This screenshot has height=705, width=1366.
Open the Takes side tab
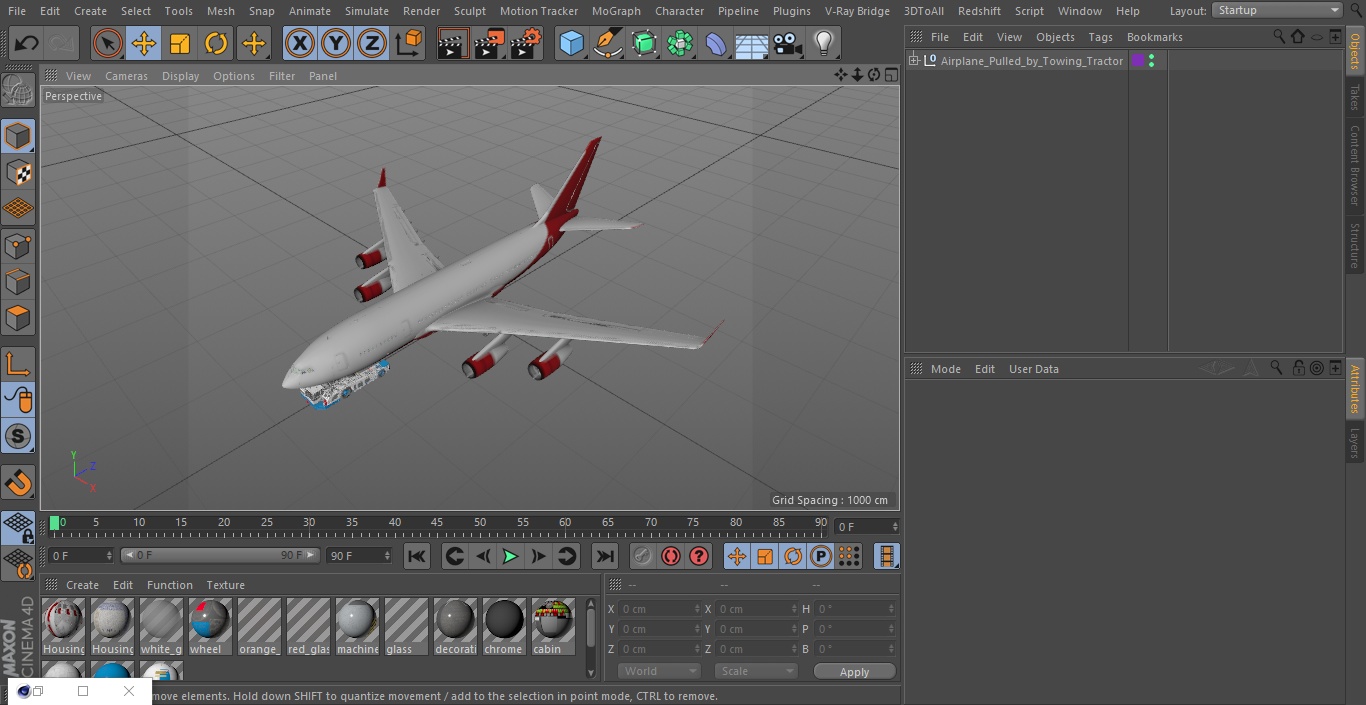(x=1355, y=97)
